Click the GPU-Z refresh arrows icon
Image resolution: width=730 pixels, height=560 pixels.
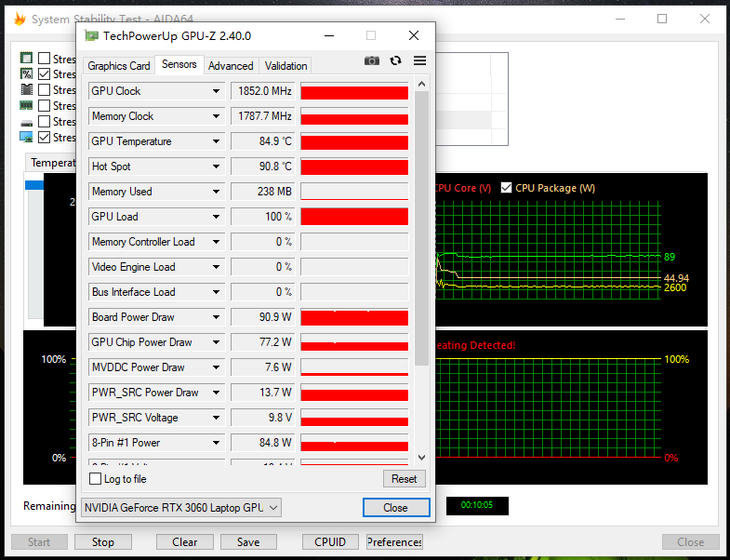(x=396, y=61)
